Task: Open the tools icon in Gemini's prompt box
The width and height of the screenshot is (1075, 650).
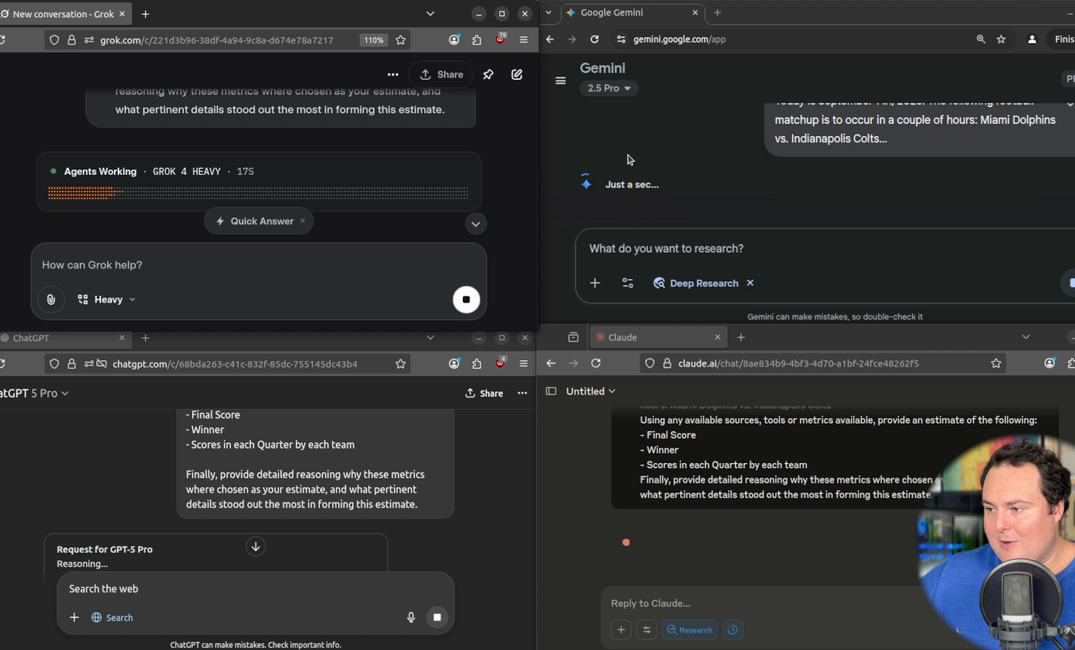Action: point(627,283)
